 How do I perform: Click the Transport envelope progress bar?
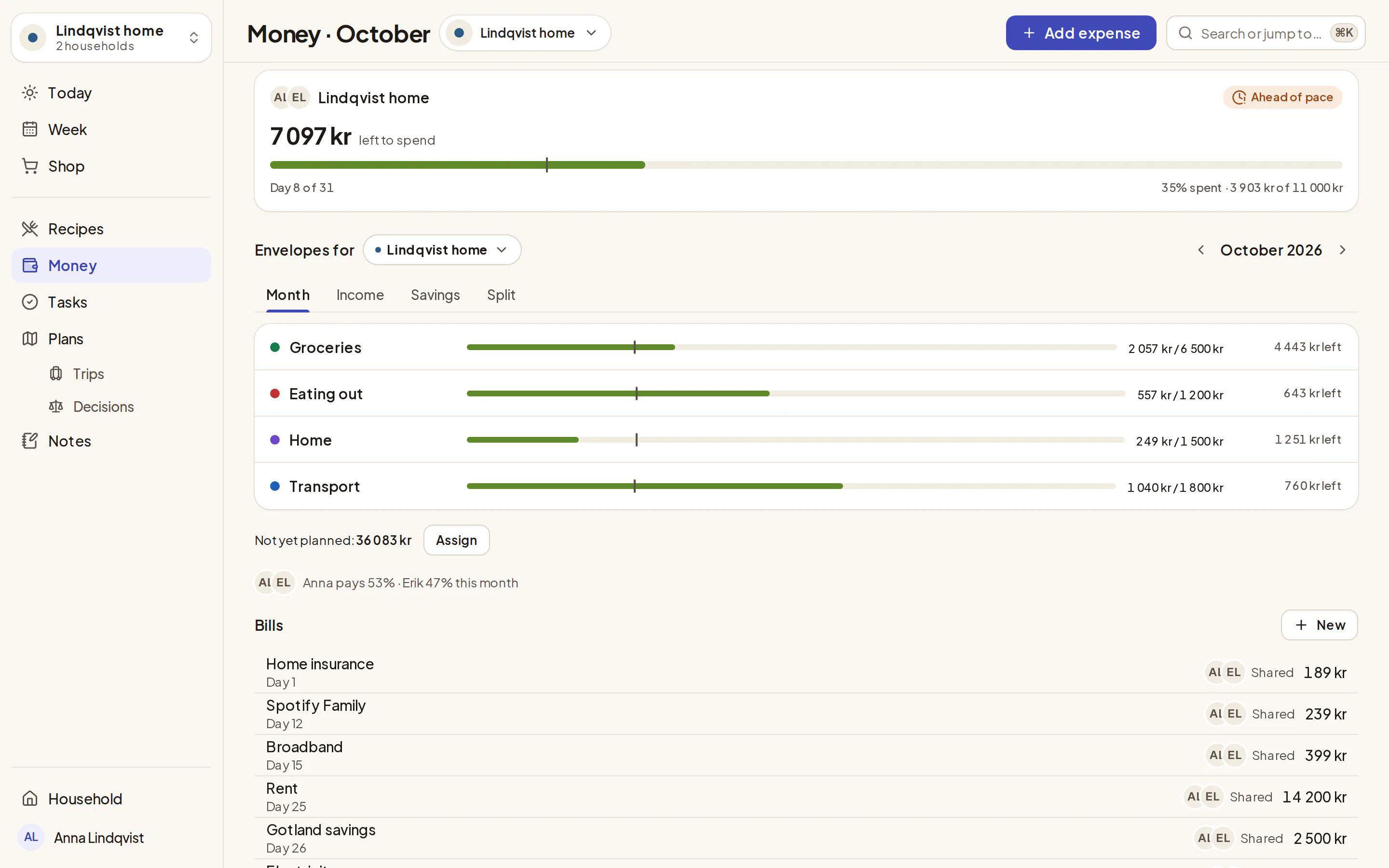(791, 486)
